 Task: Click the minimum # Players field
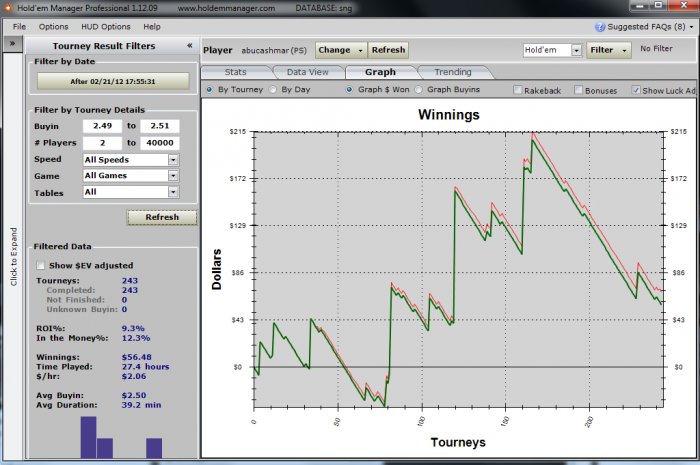102,143
